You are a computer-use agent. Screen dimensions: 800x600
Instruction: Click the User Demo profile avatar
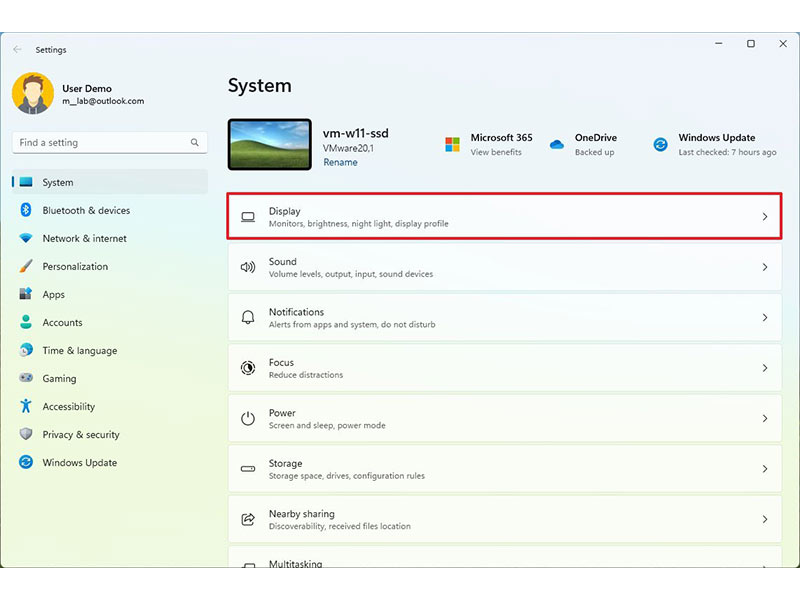(x=33, y=93)
